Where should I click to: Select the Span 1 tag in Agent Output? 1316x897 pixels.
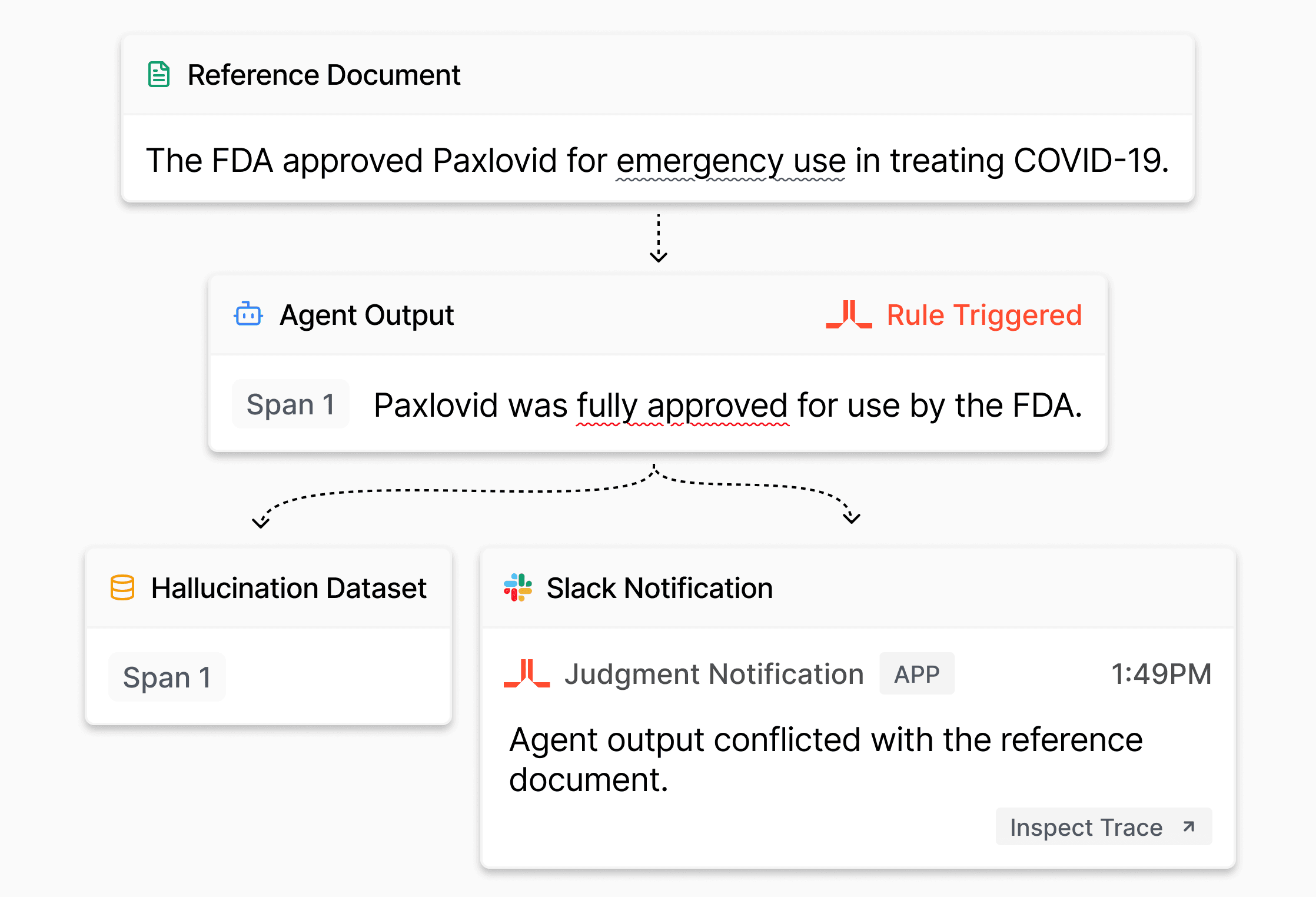291,404
